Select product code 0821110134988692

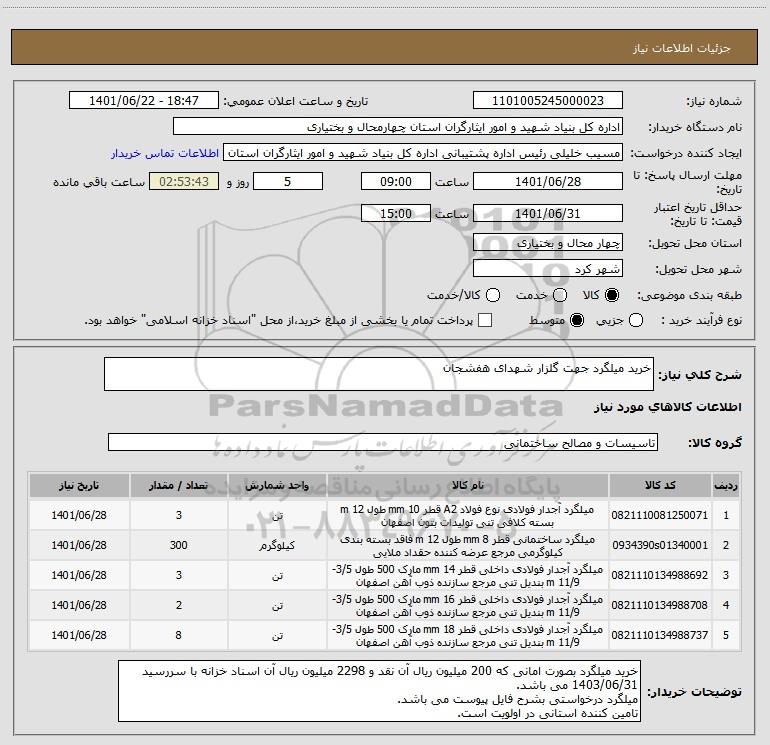click(x=660, y=575)
